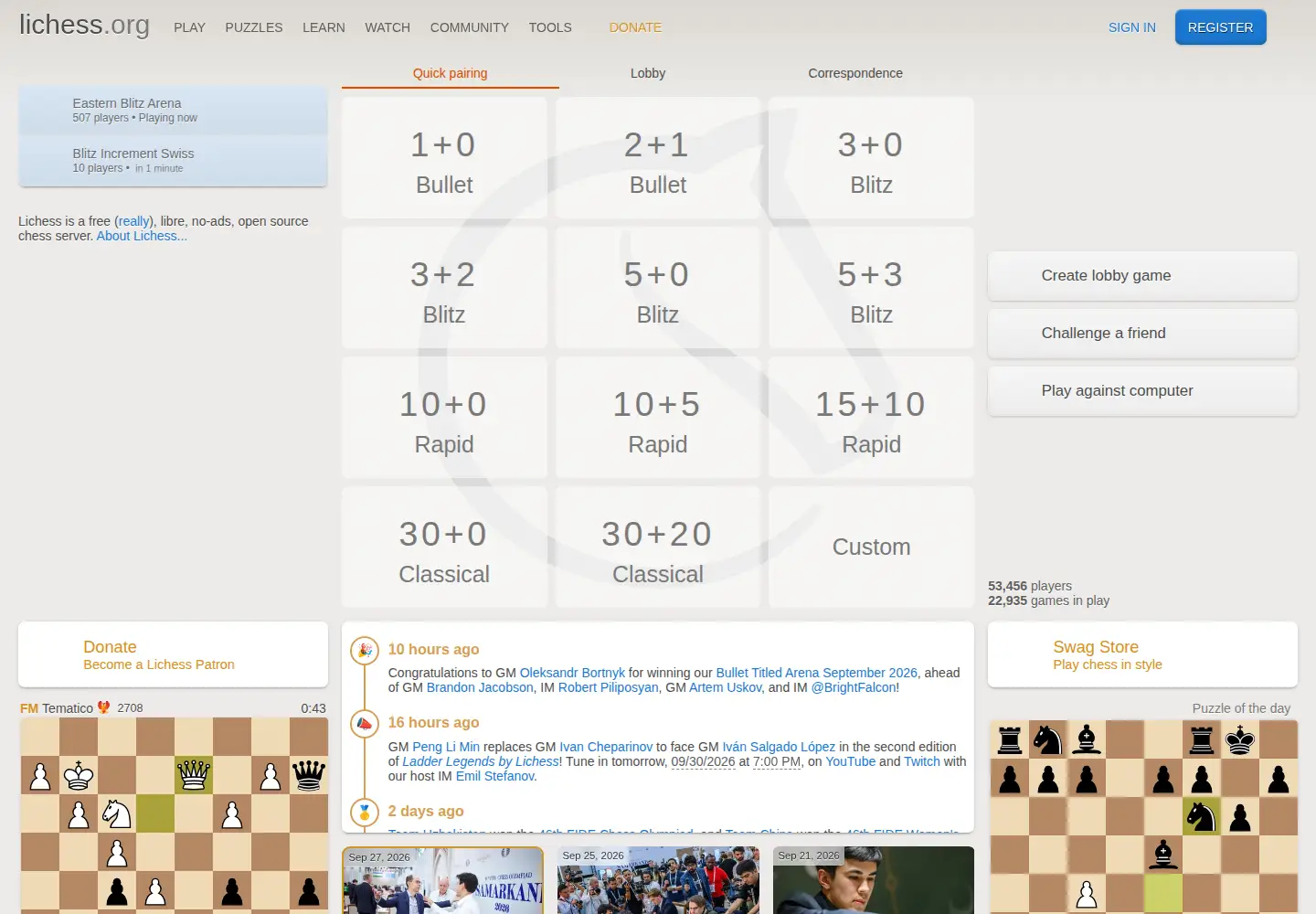Start a 5+0 Blitz game

[x=658, y=288]
